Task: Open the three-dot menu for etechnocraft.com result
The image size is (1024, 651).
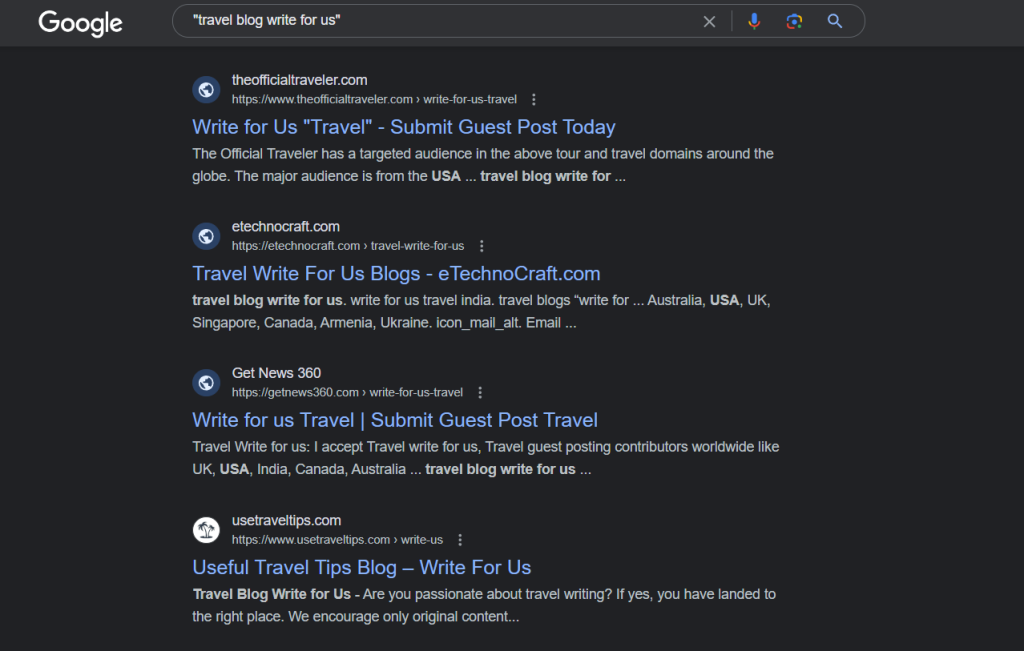Action: coord(481,245)
